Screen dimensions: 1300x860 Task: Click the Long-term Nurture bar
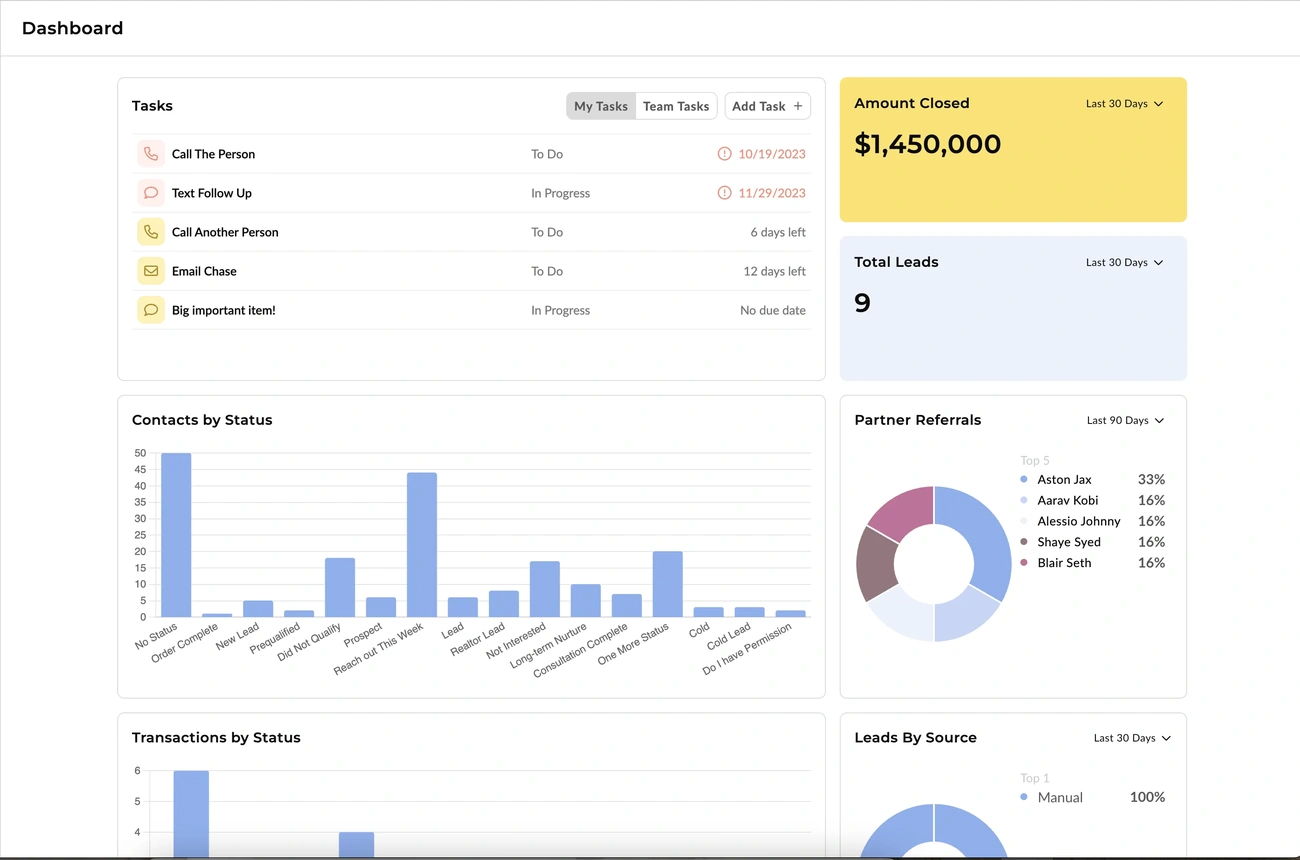pyautogui.click(x=586, y=600)
